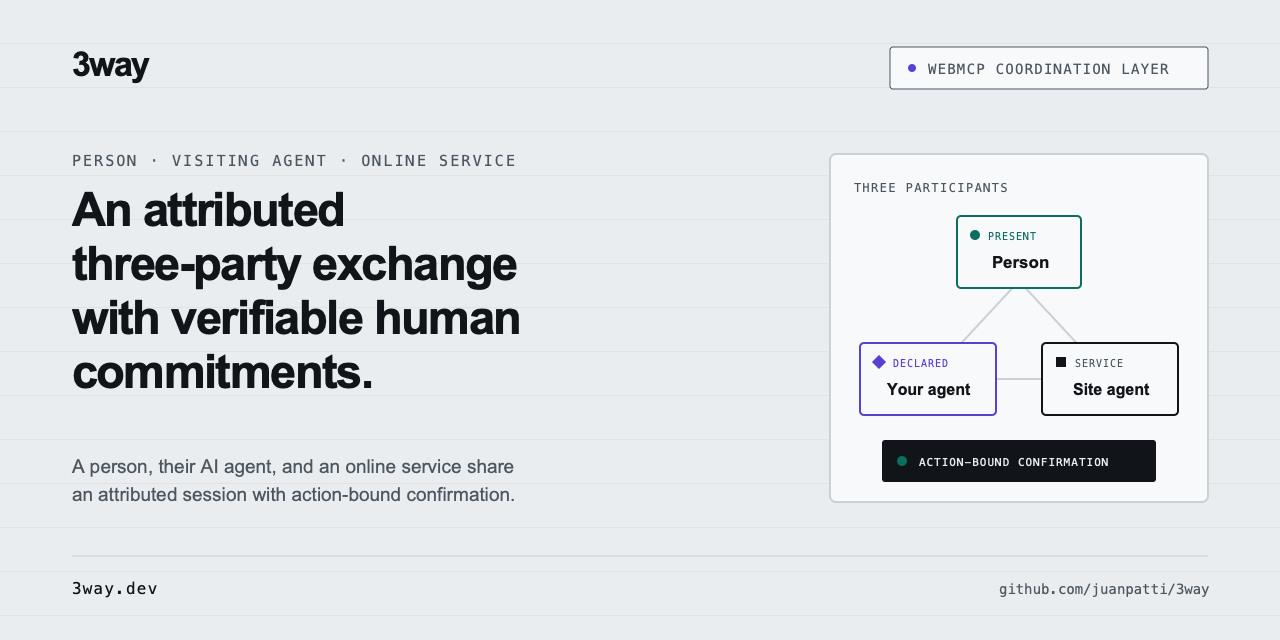Select the Your agent box
Screen dimensions: 1280x640
pos(928,379)
